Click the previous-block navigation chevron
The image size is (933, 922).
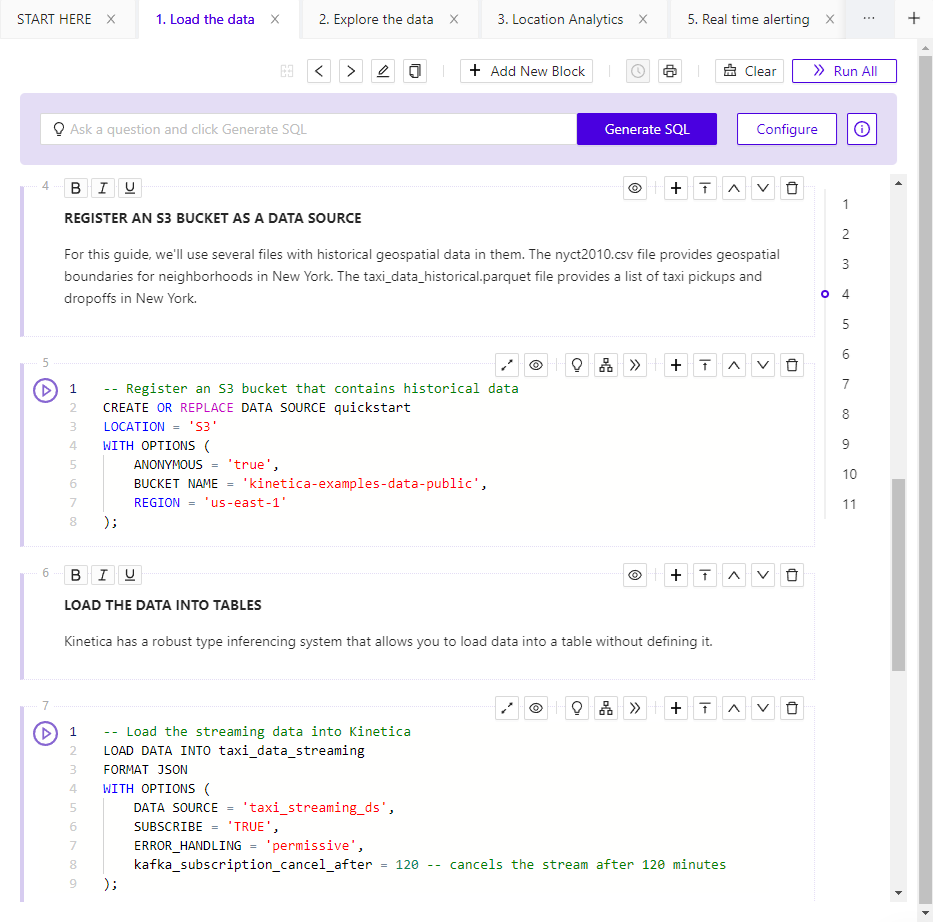point(318,71)
